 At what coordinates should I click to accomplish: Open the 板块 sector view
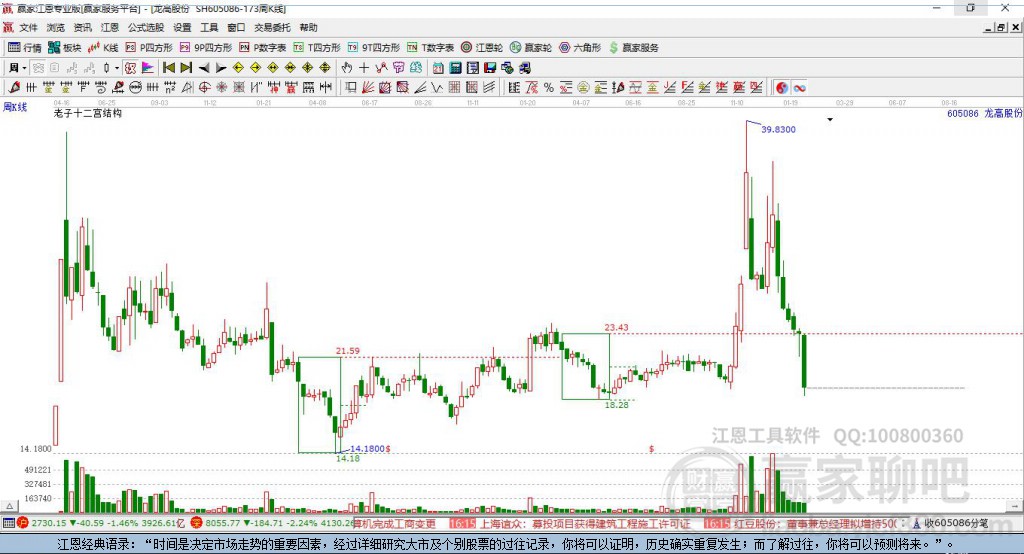coord(64,48)
